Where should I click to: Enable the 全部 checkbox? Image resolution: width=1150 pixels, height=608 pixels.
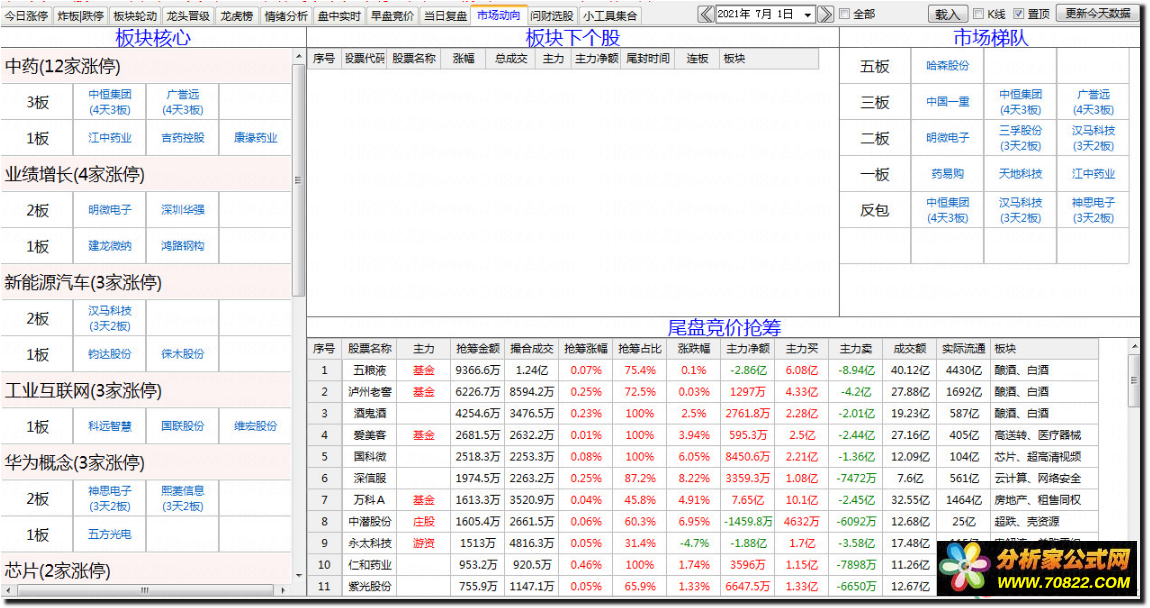(844, 14)
